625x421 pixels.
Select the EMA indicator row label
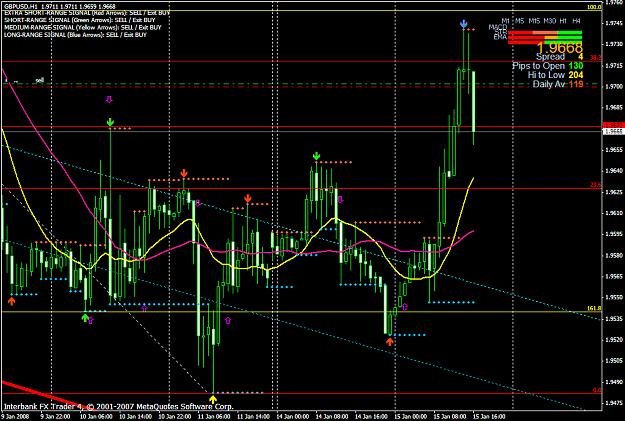(500, 37)
